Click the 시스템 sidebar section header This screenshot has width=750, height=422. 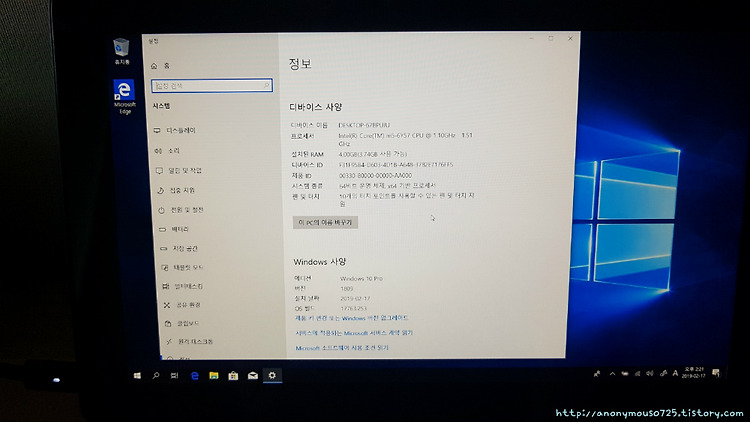(161, 106)
